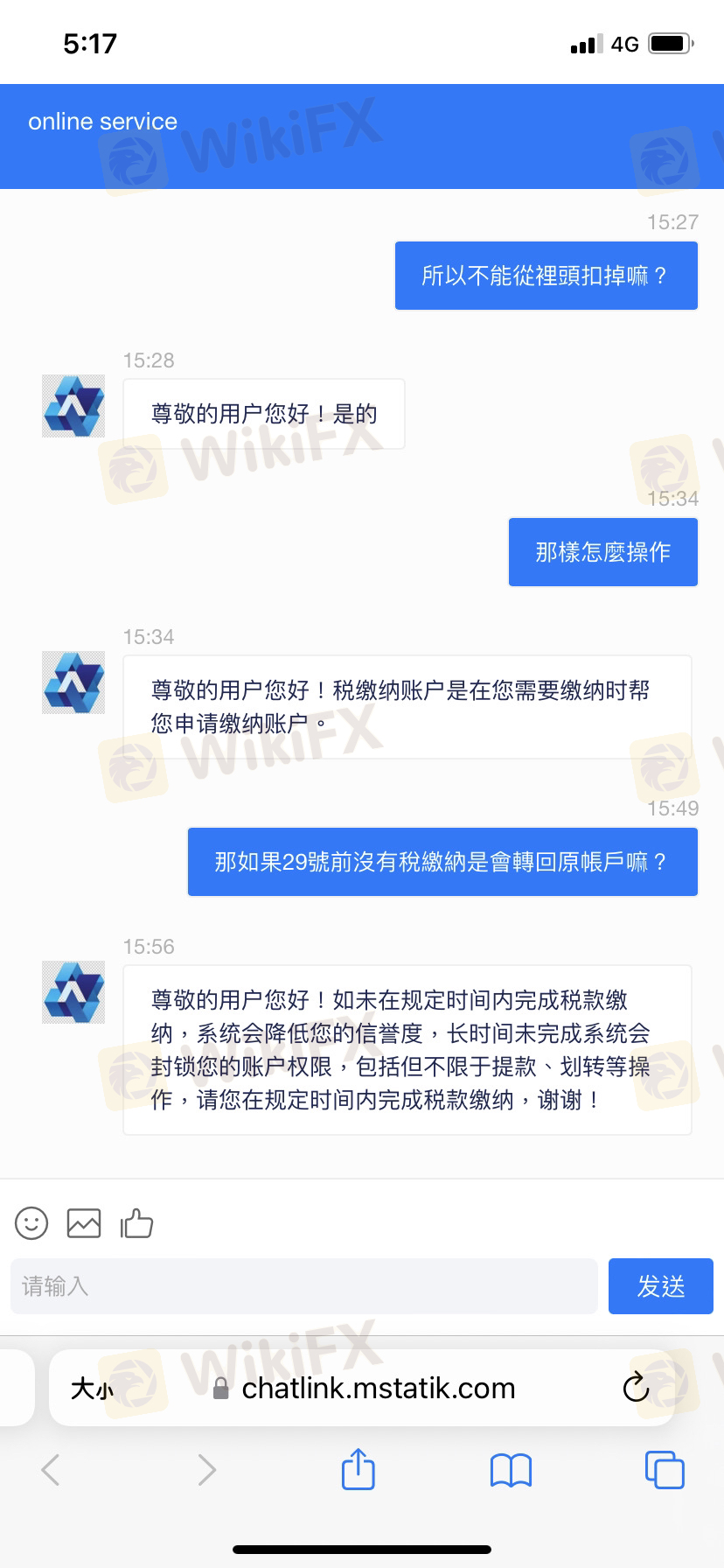This screenshot has width=724, height=1568.
Task: Reload the page with Safari's refresh icon
Action: 636,1387
